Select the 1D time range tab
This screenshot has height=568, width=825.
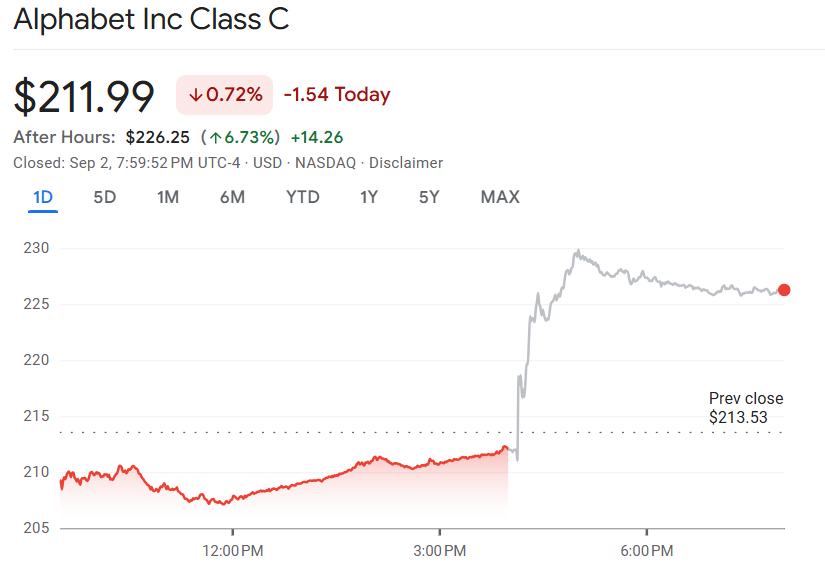click(43, 197)
